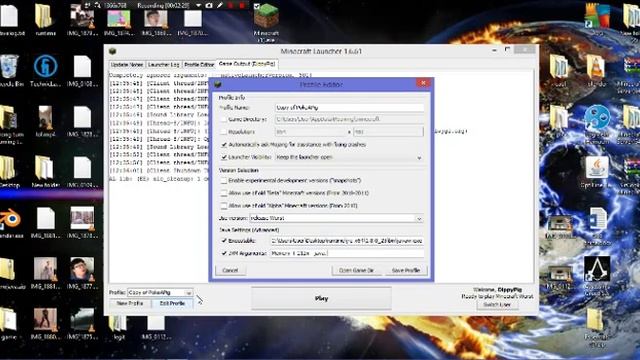Open the Profile selector dropdown in launcher
Screen dimensions: 640x360
click(x=188, y=293)
